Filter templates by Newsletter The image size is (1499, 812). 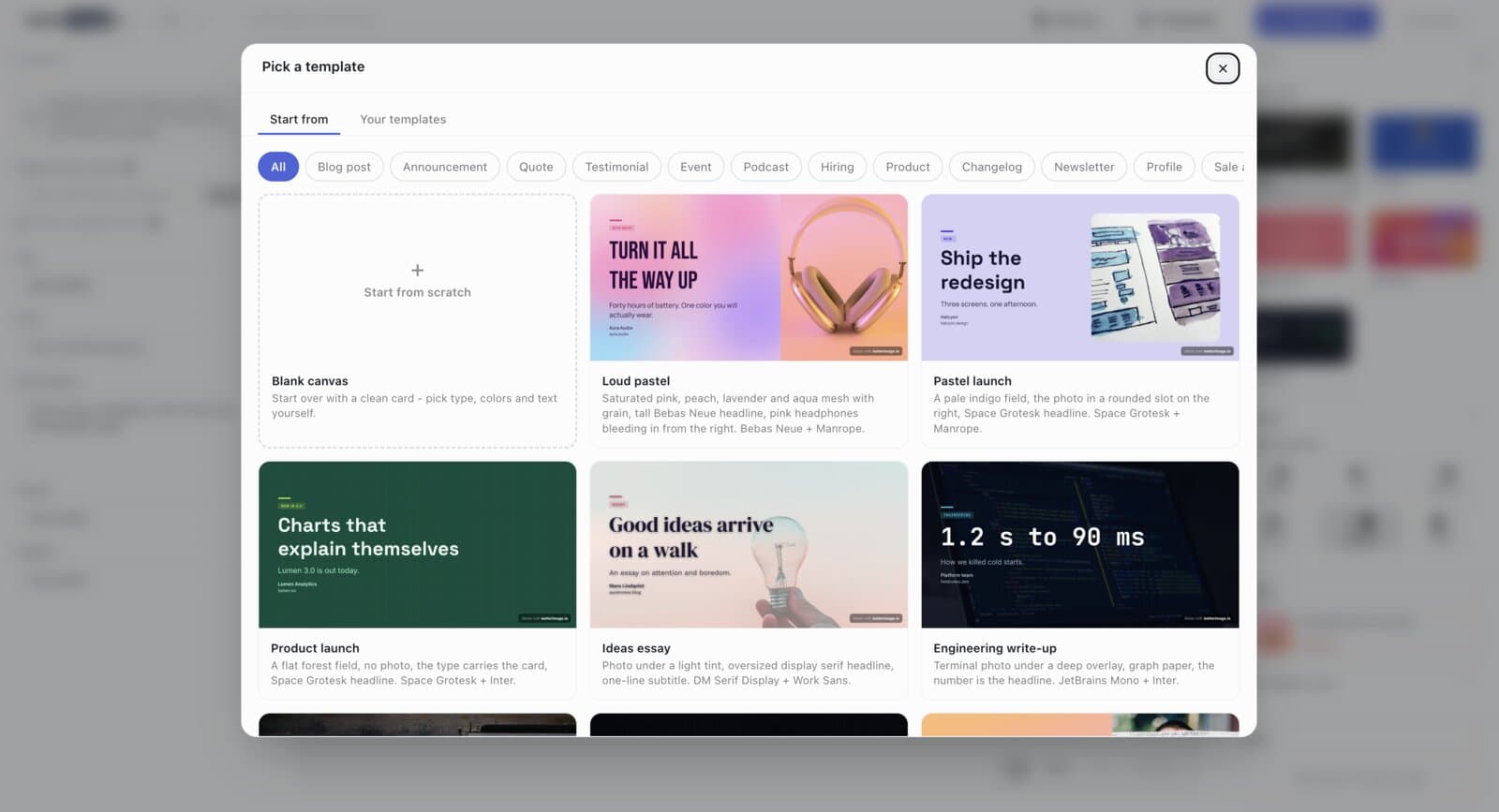(1084, 167)
